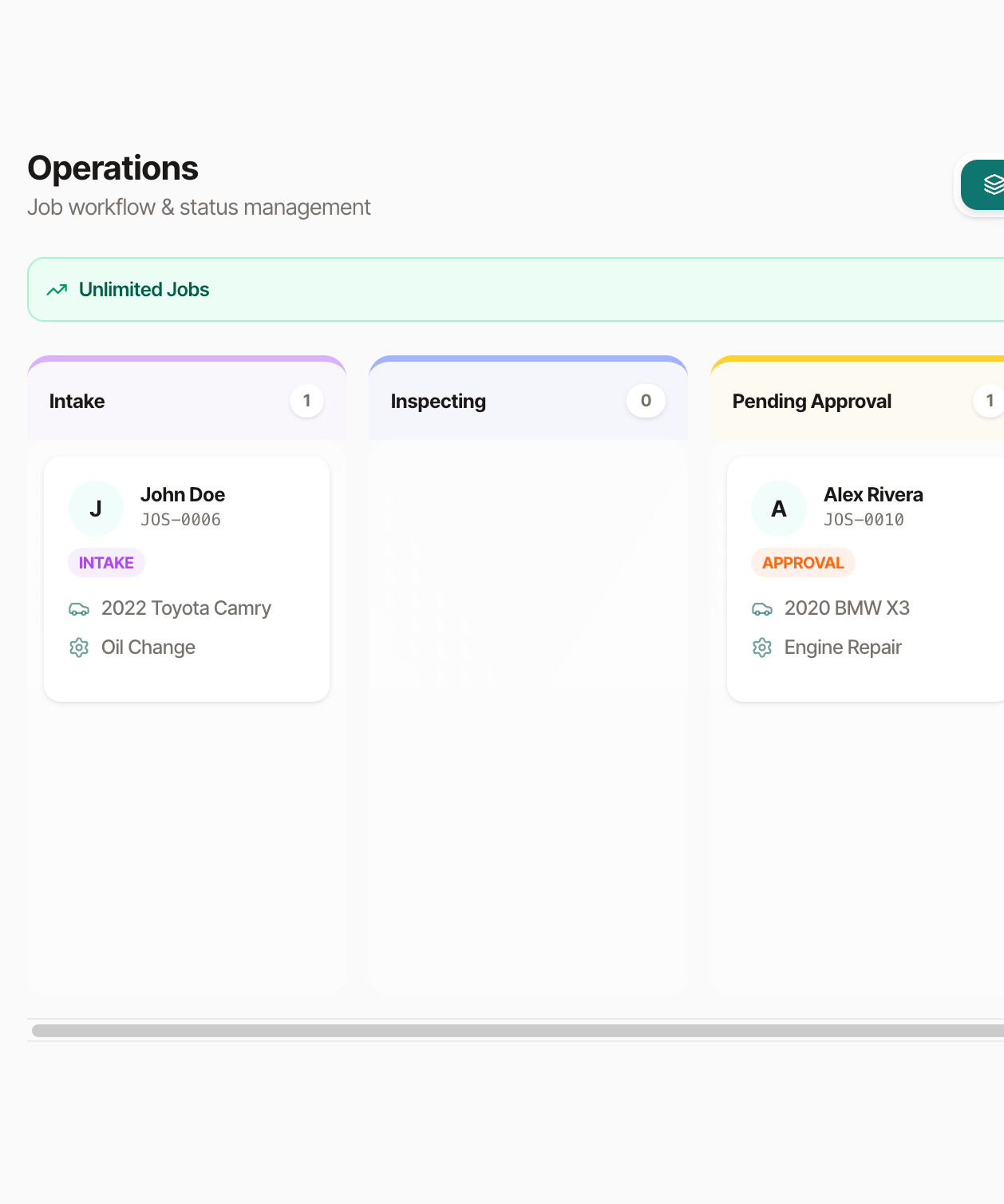This screenshot has width=1004, height=1204.
Task: Click the layers icon button
Action: (x=982, y=184)
